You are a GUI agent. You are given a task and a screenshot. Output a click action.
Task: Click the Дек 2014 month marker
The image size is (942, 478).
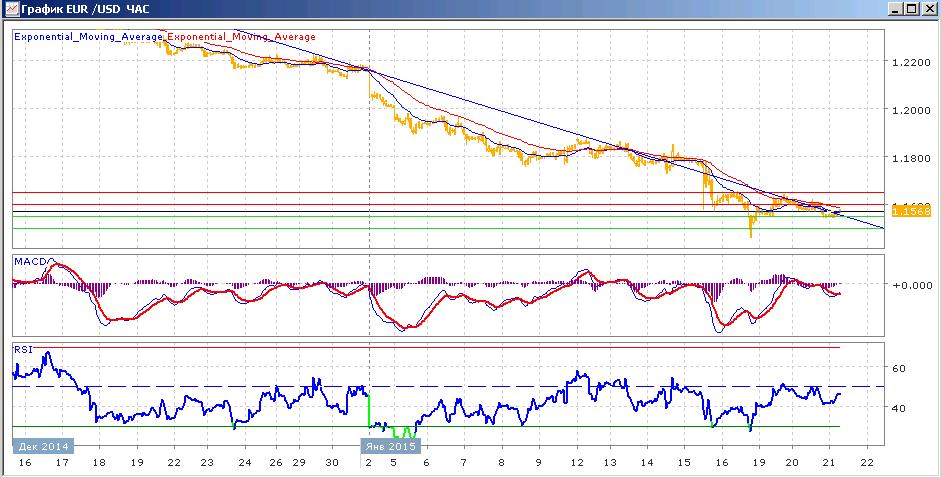[43, 446]
